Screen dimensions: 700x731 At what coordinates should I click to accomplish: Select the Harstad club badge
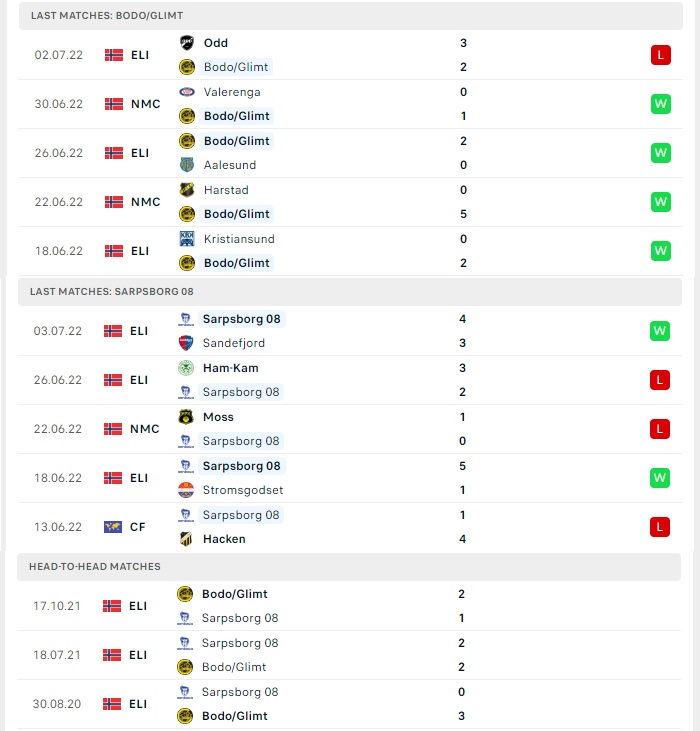[187, 190]
